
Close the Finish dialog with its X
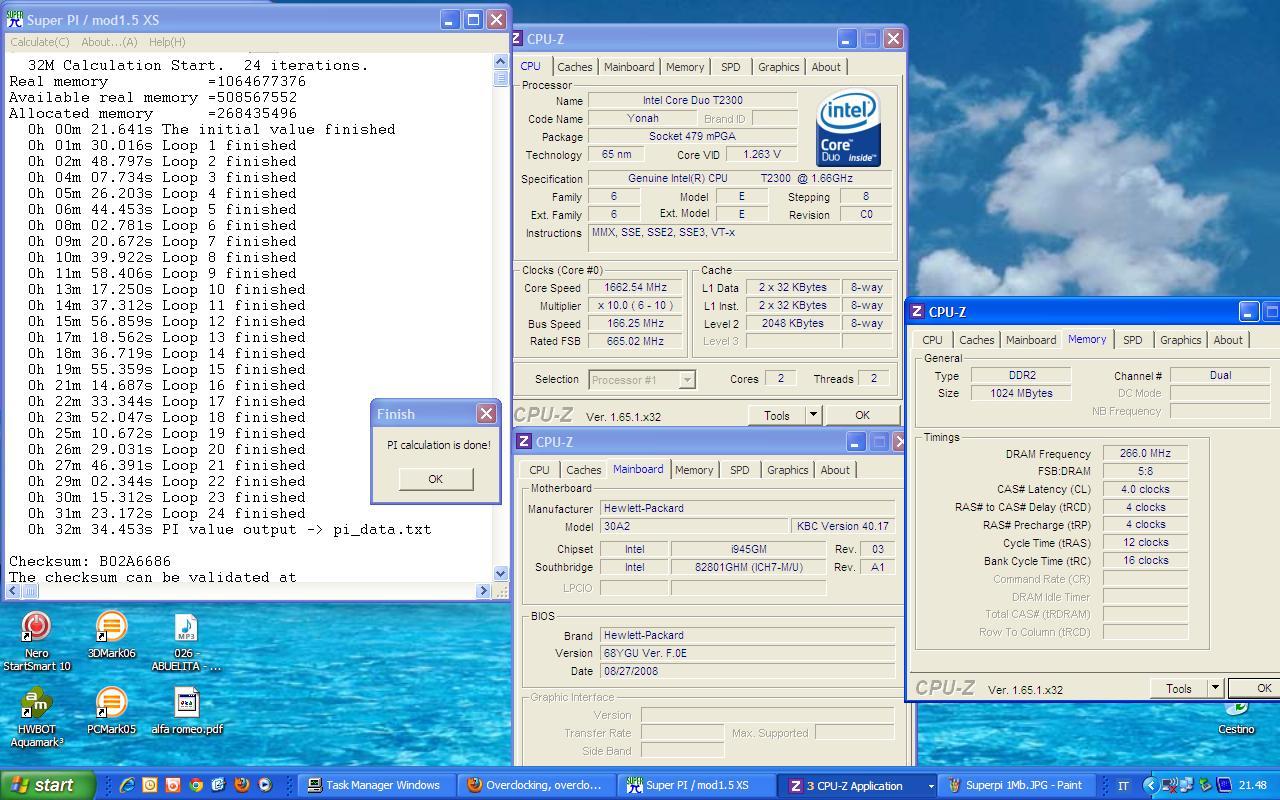coord(486,414)
